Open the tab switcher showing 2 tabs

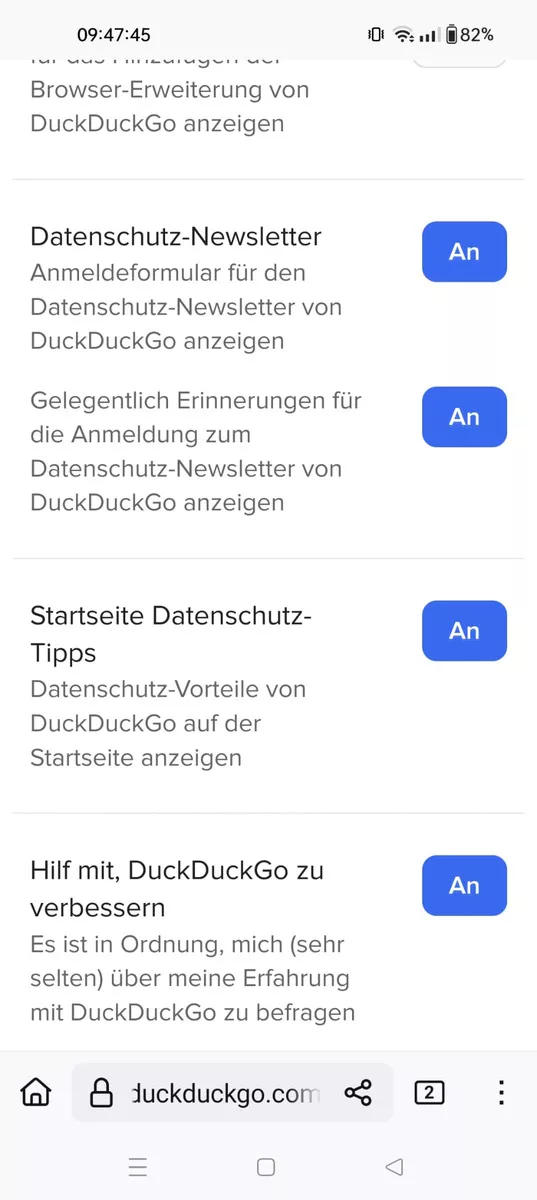pyautogui.click(x=429, y=1093)
